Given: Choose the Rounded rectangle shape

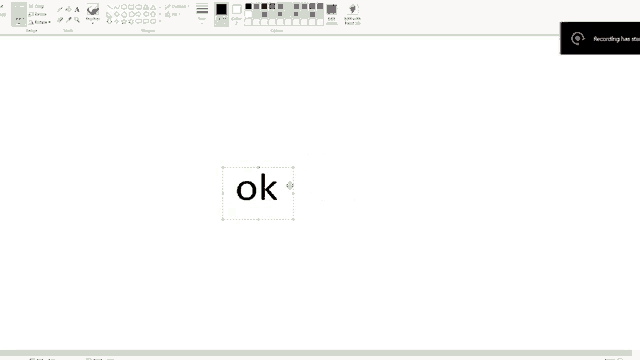Looking at the screenshot, I should tap(138, 7).
